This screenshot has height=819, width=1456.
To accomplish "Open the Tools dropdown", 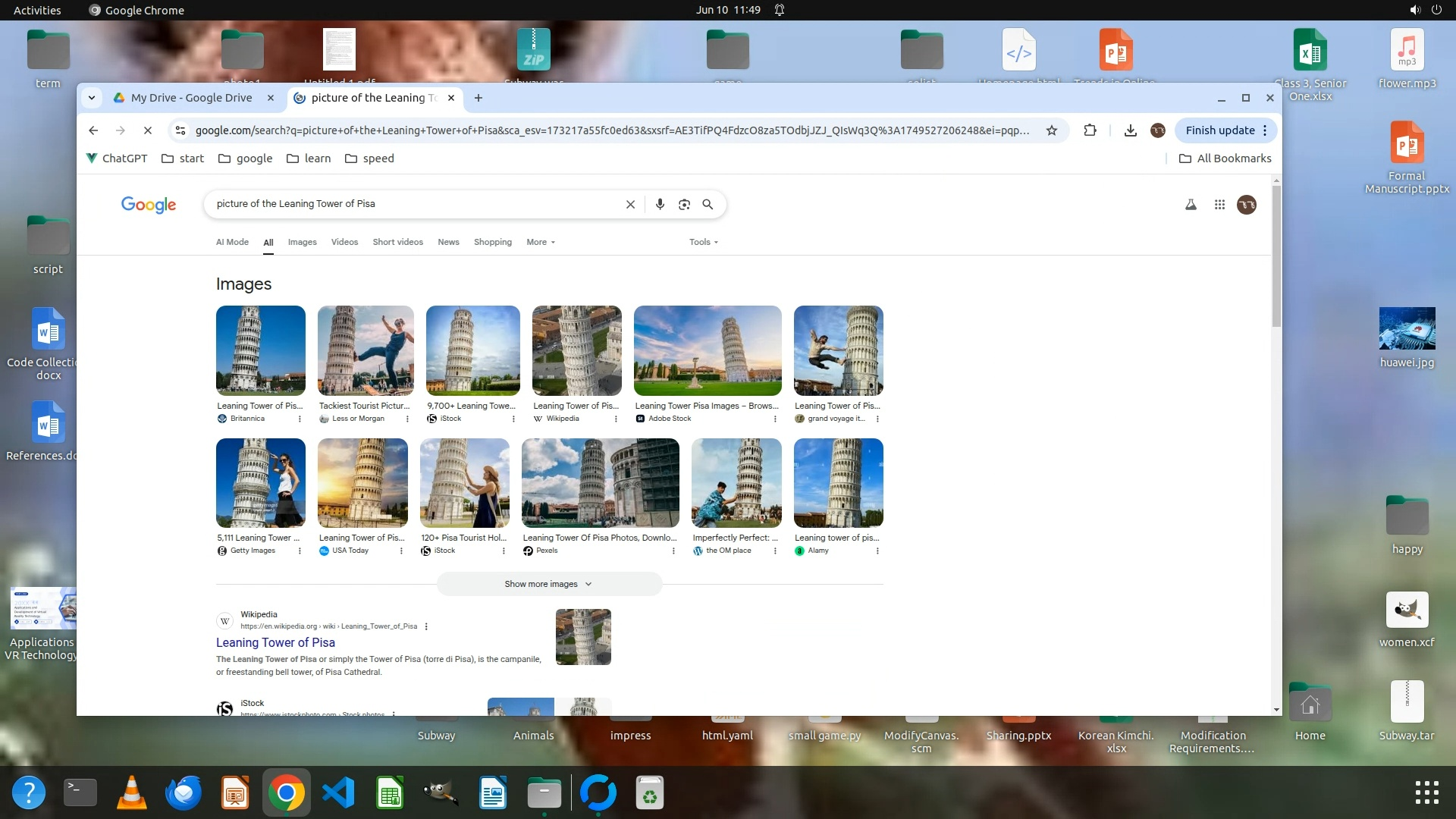I will 703,242.
